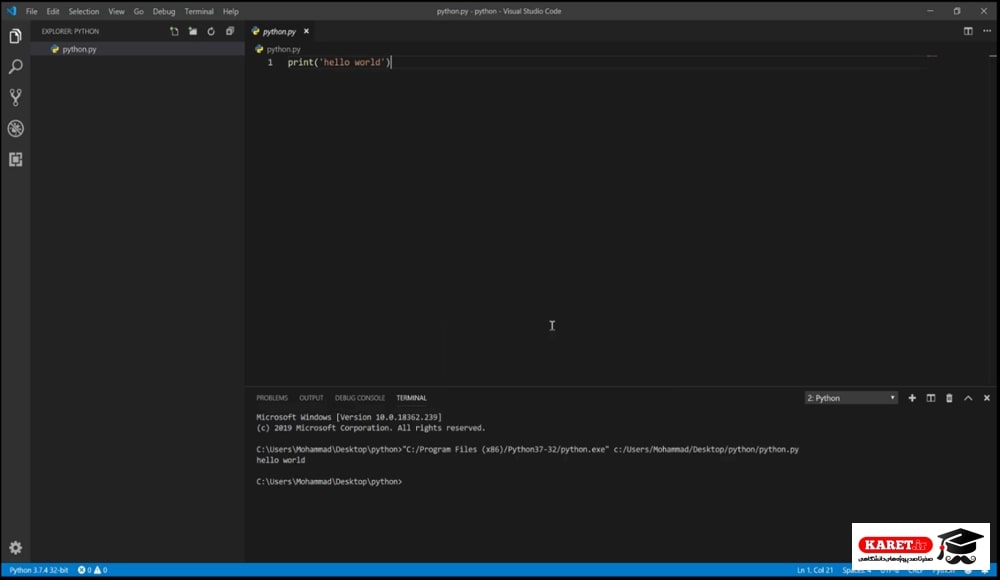Click line number 1 in the gutter
The width and height of the screenshot is (1000, 580).
pos(270,63)
